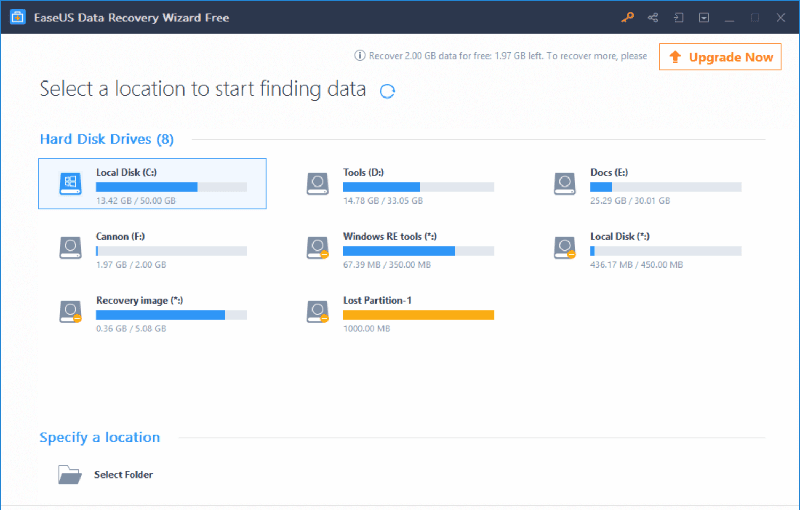Click the Upgrade Now button

[720, 57]
